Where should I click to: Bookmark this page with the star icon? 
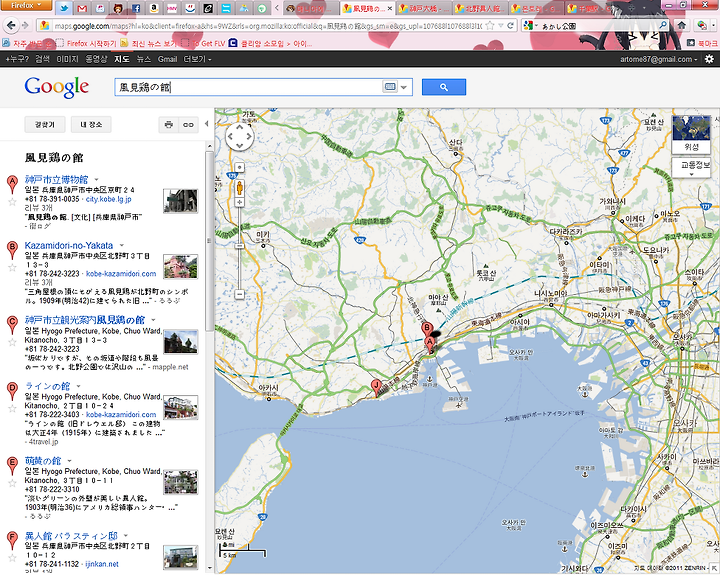490,26
